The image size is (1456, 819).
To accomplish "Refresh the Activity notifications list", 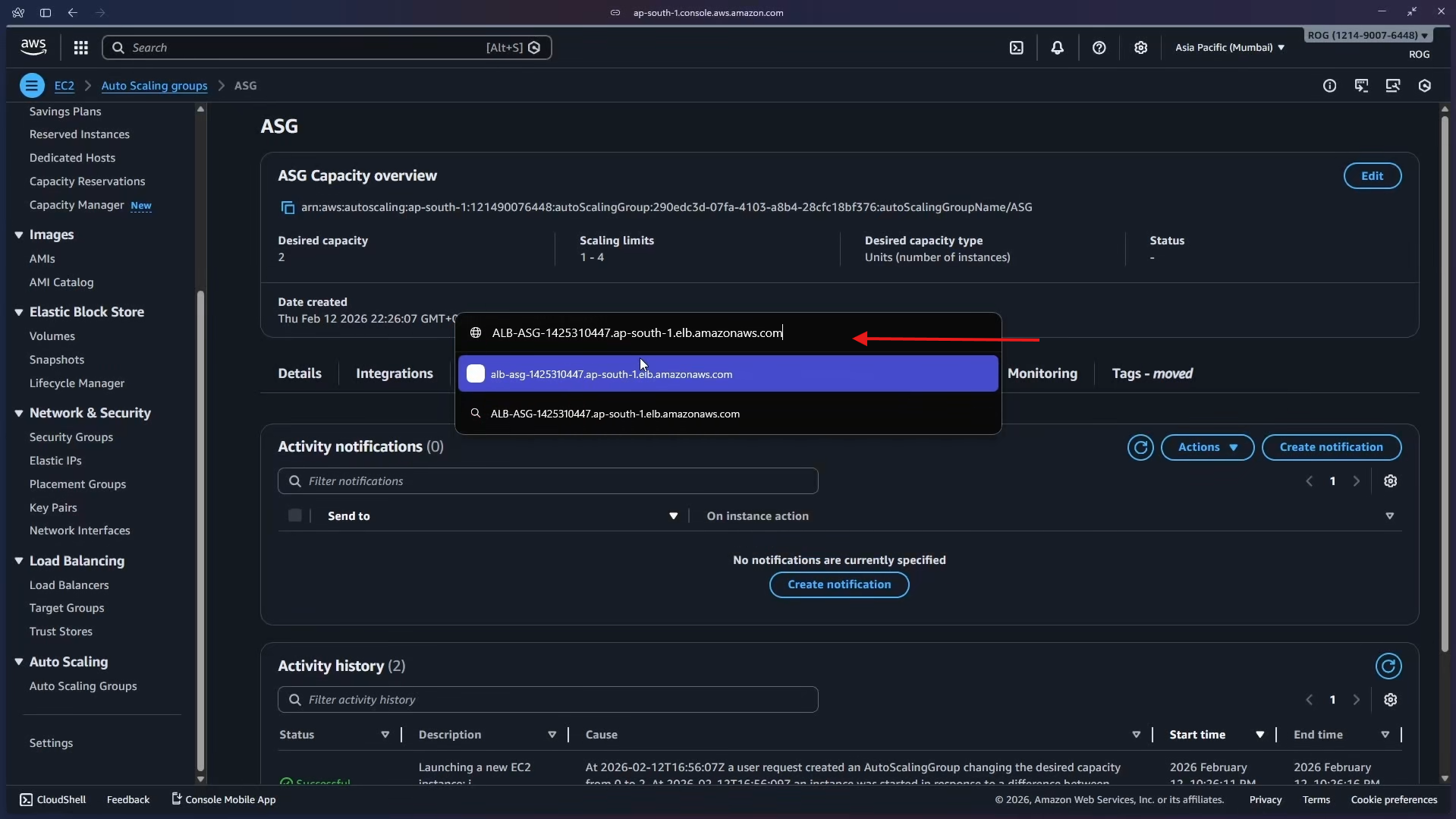I will point(1140,448).
